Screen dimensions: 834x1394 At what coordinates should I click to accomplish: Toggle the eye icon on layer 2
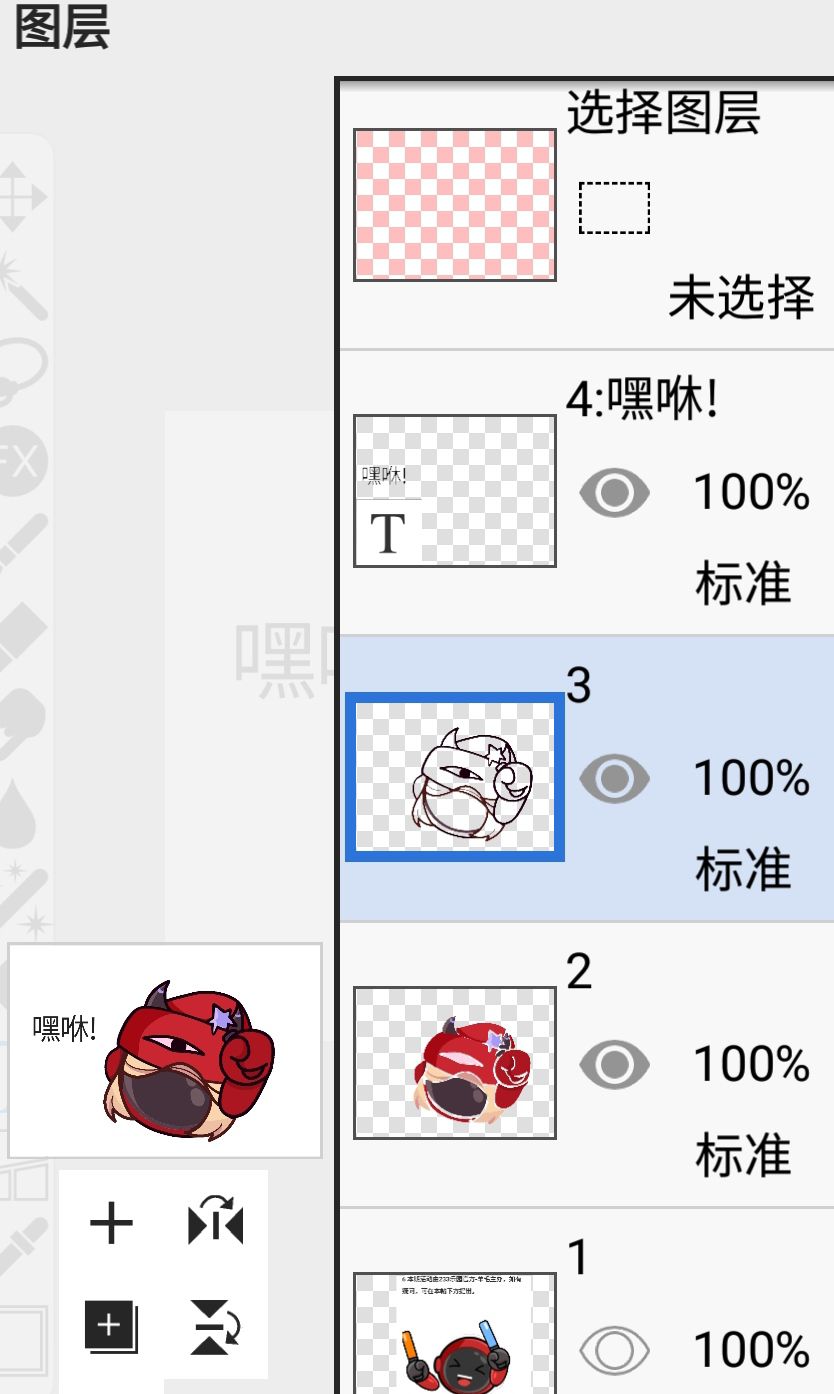(x=615, y=1064)
